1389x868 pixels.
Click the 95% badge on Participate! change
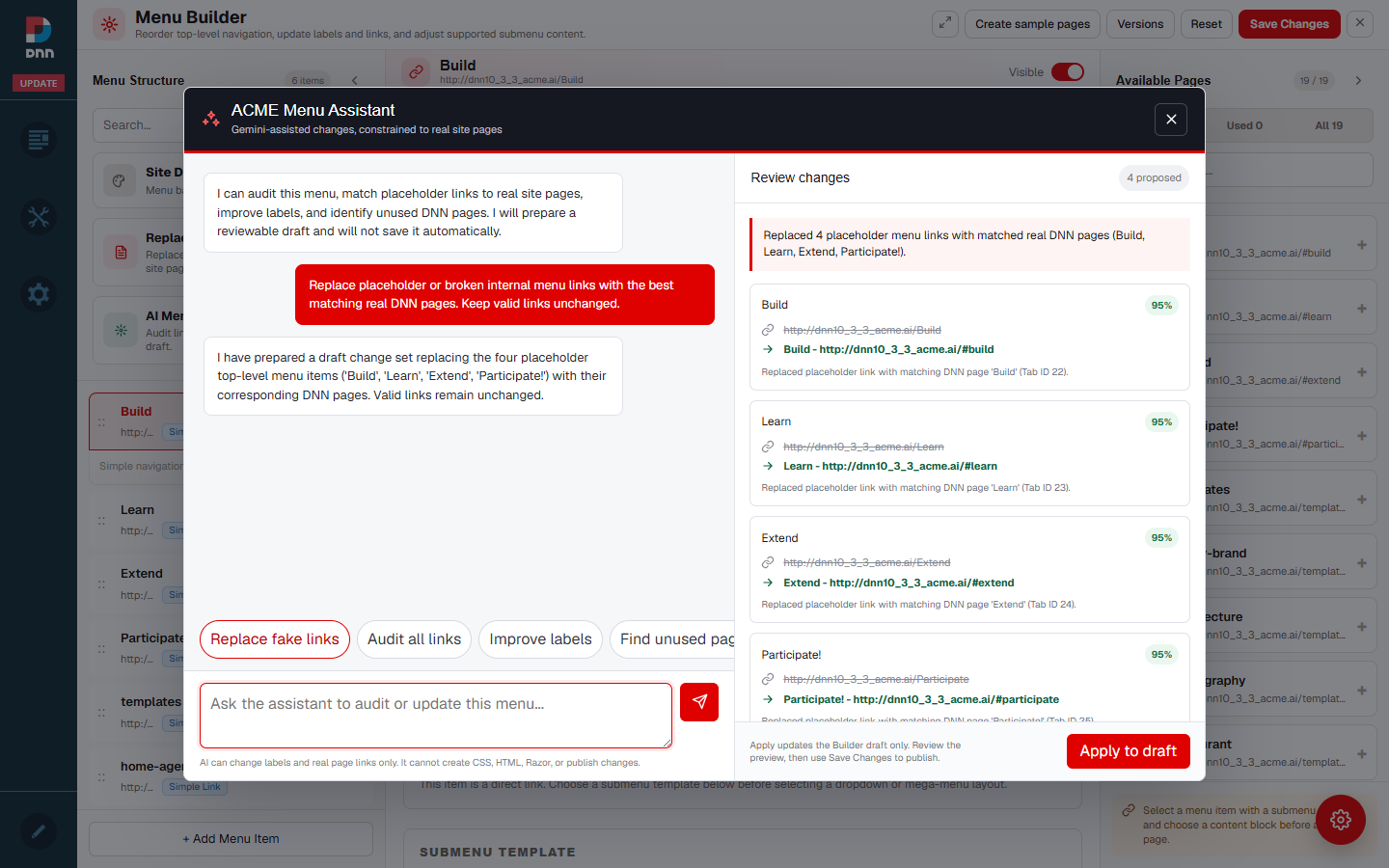coord(1161,655)
